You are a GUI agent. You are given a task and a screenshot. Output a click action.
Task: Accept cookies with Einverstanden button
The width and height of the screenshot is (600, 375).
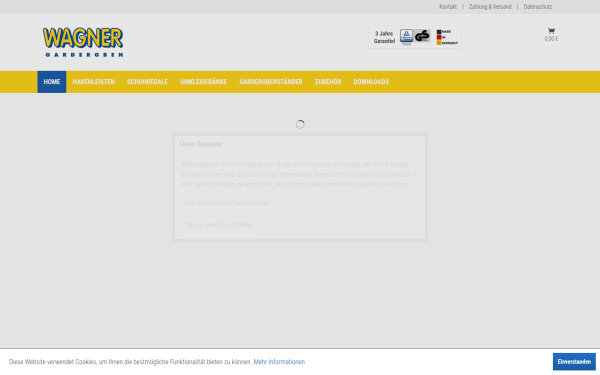click(x=574, y=362)
